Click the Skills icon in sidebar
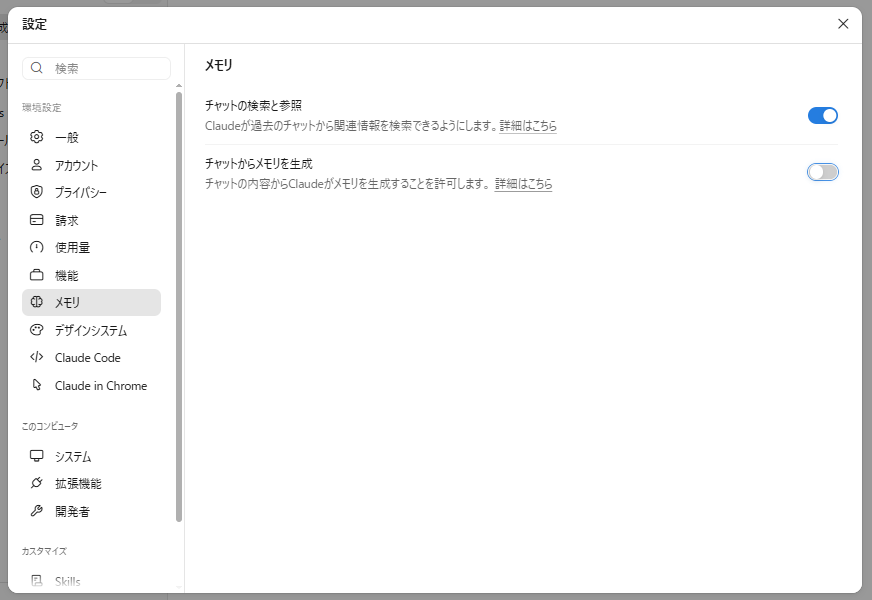This screenshot has height=600, width=872. [x=37, y=581]
